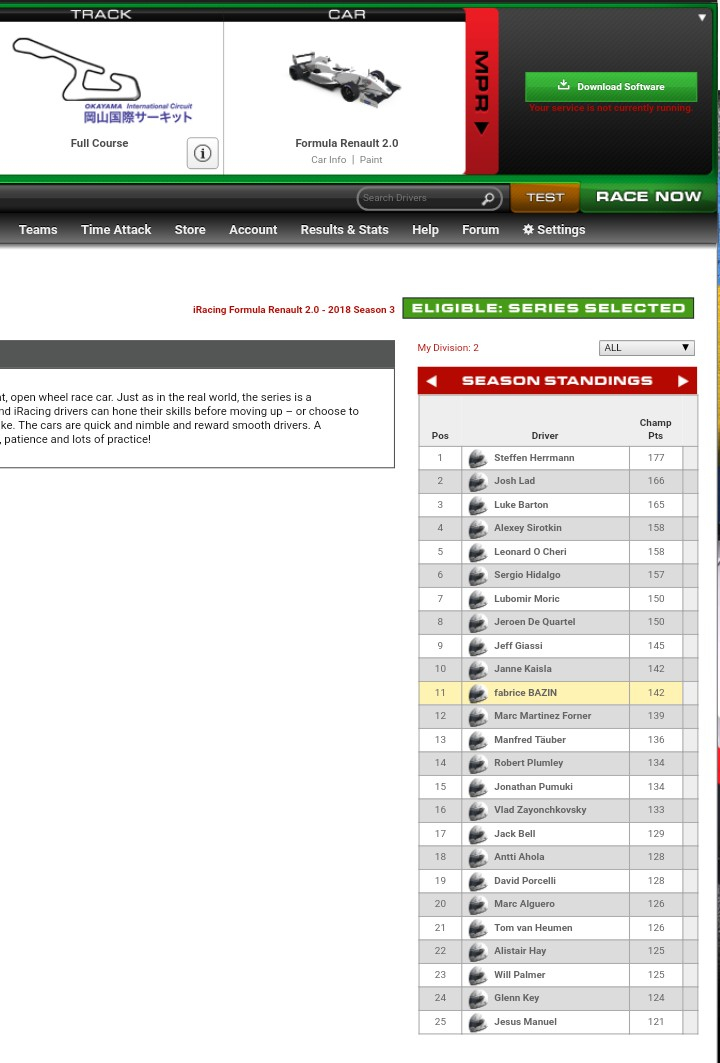Expand the MPR red panel arrow
The image size is (720, 1063).
[481, 127]
